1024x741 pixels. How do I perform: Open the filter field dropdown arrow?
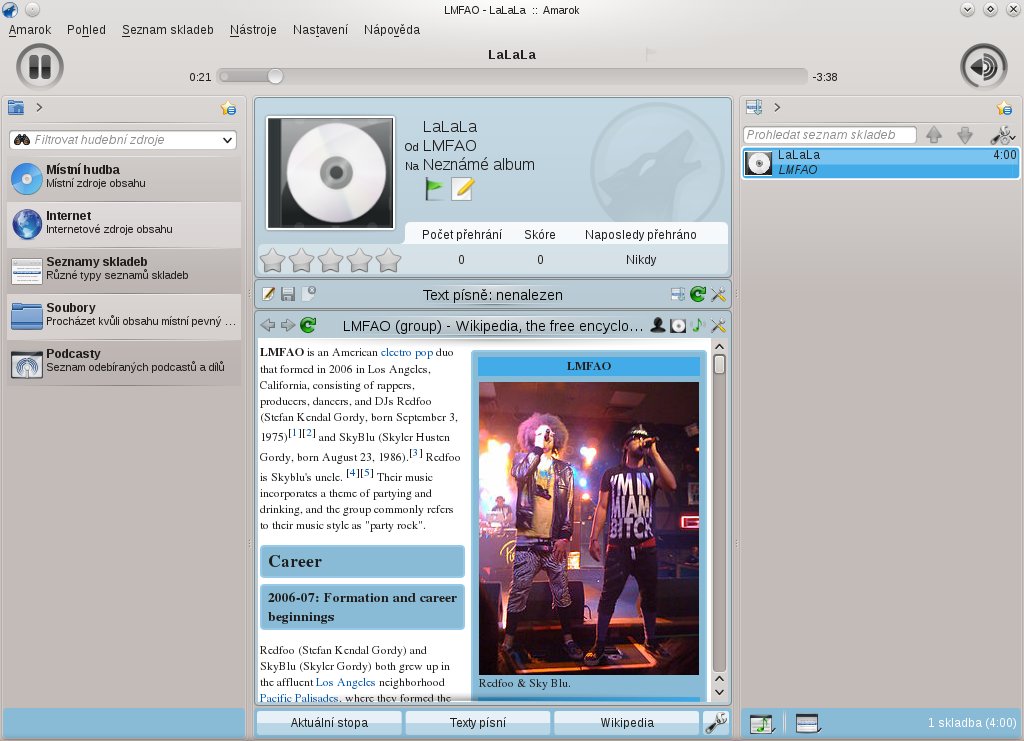pos(227,140)
